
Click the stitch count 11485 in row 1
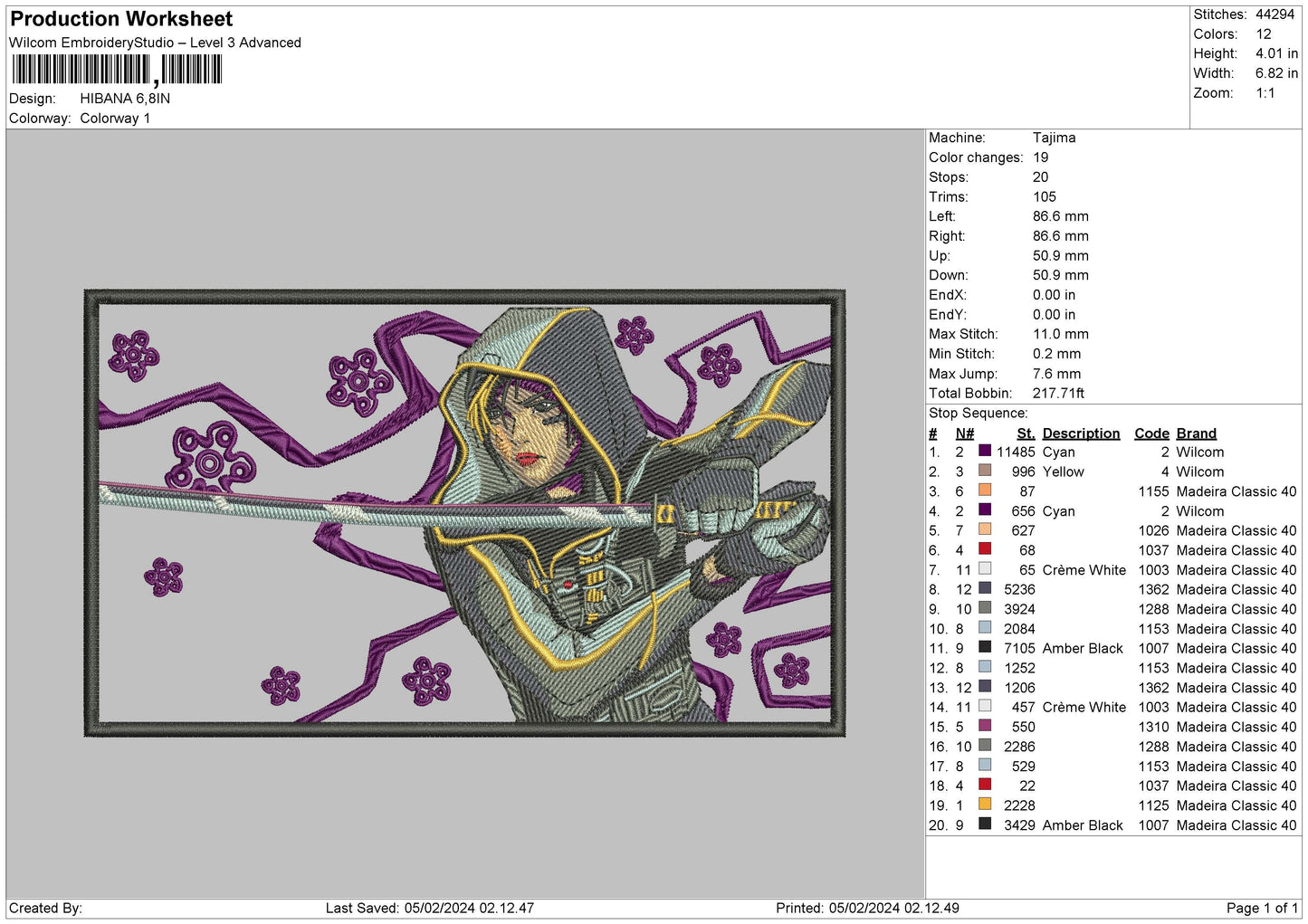(1016, 452)
